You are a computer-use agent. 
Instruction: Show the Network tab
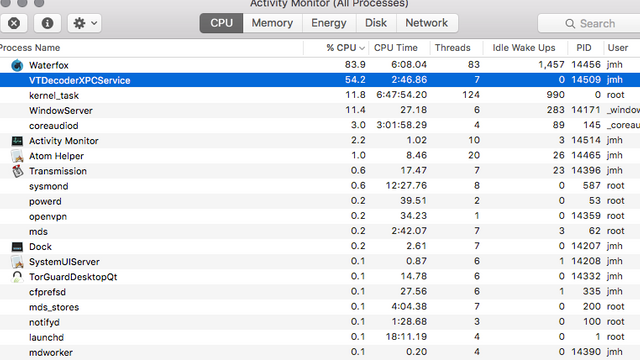pyautogui.click(x=427, y=23)
